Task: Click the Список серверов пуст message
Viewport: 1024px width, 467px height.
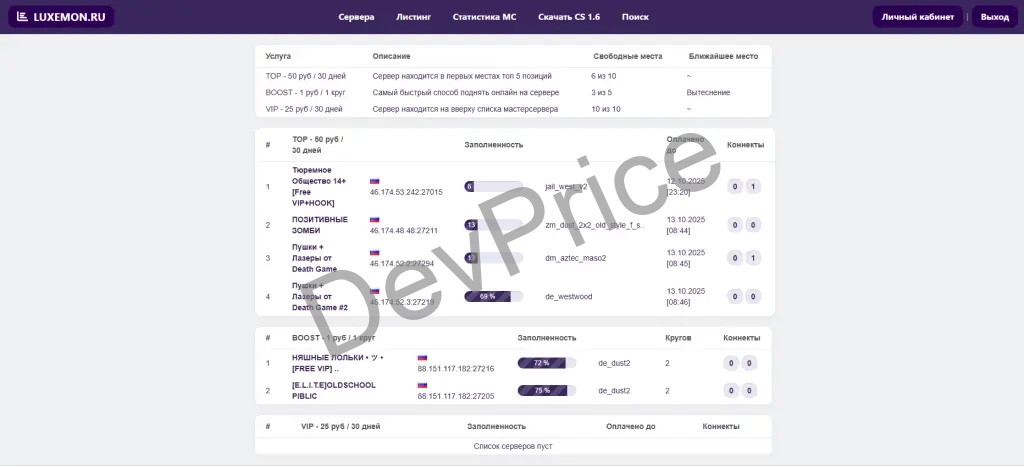Action: tap(513, 446)
